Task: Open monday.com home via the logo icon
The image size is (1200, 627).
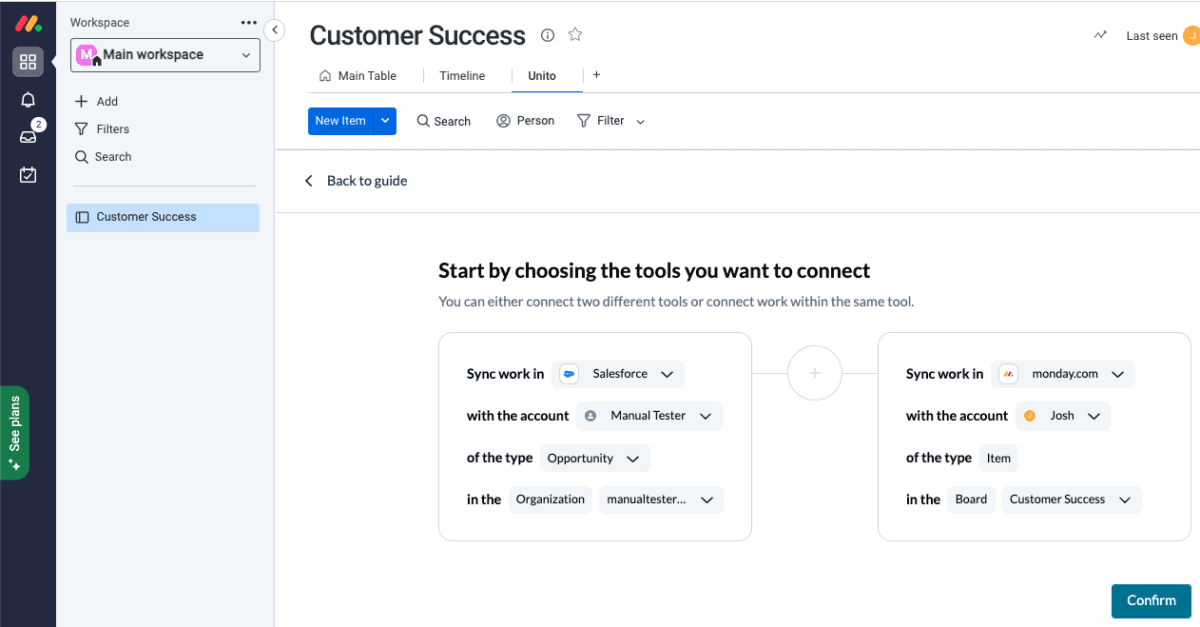Action: point(27,21)
